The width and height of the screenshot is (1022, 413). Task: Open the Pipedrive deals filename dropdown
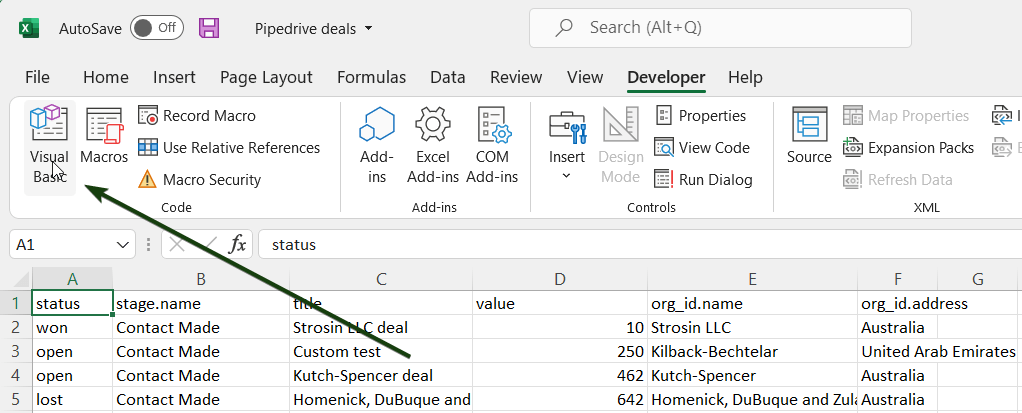[x=314, y=29]
